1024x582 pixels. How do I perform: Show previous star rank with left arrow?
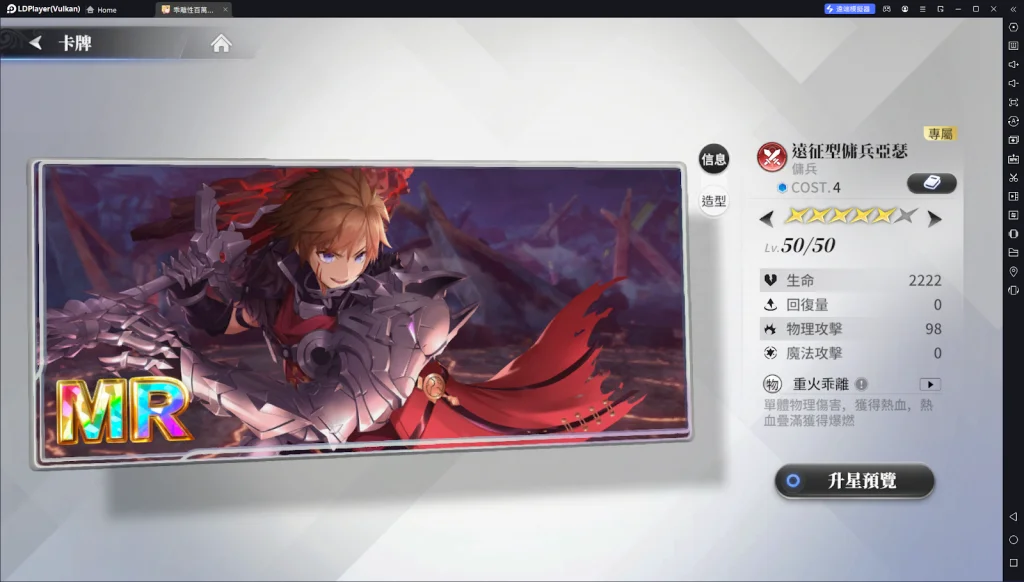pyautogui.click(x=767, y=218)
